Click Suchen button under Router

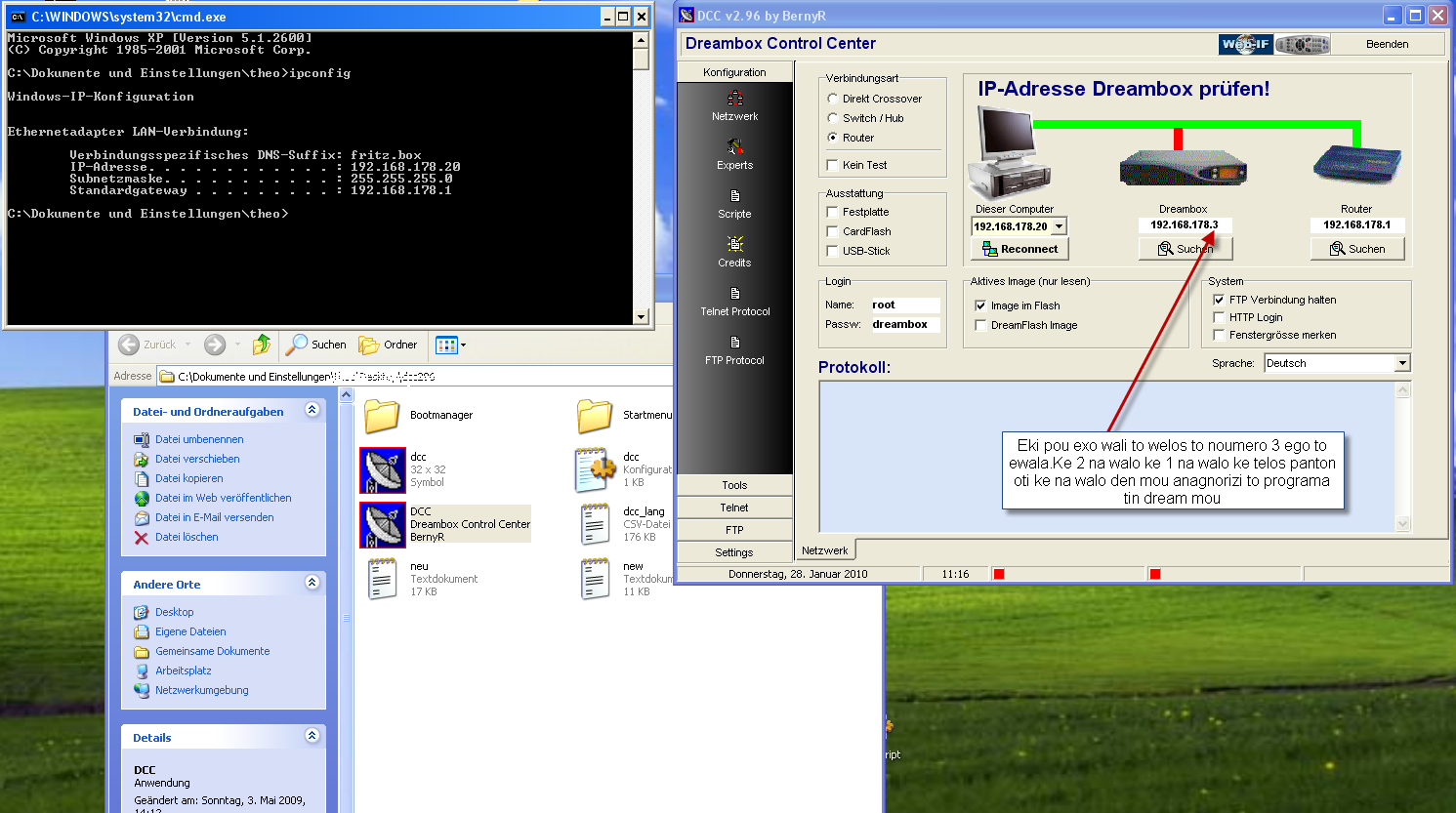[x=1356, y=249]
